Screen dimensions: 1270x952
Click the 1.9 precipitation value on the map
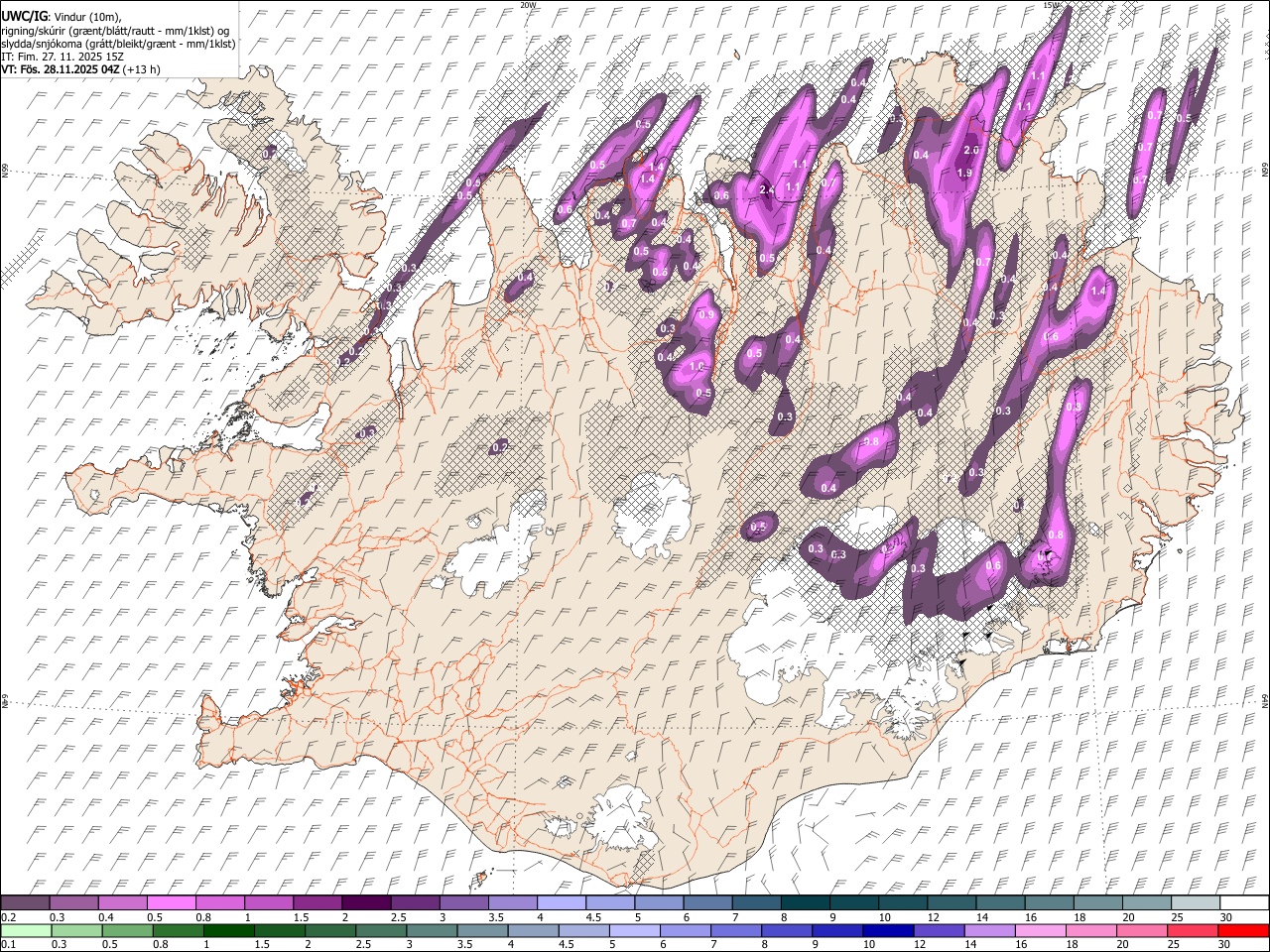(963, 173)
